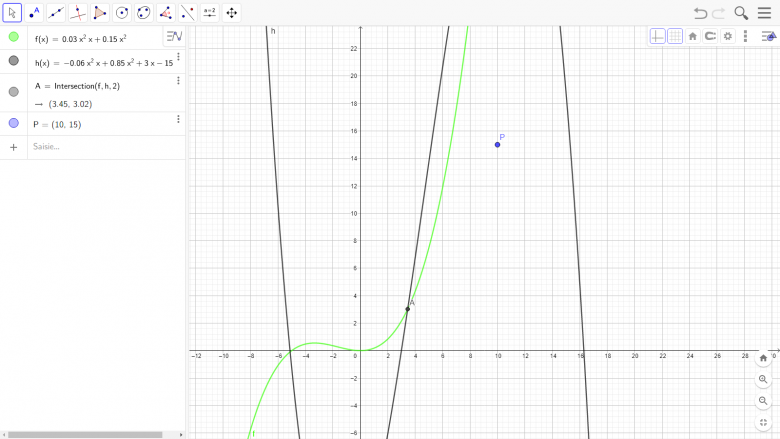
Task: Toggle visibility of function f(x)
Action: coord(14,37)
